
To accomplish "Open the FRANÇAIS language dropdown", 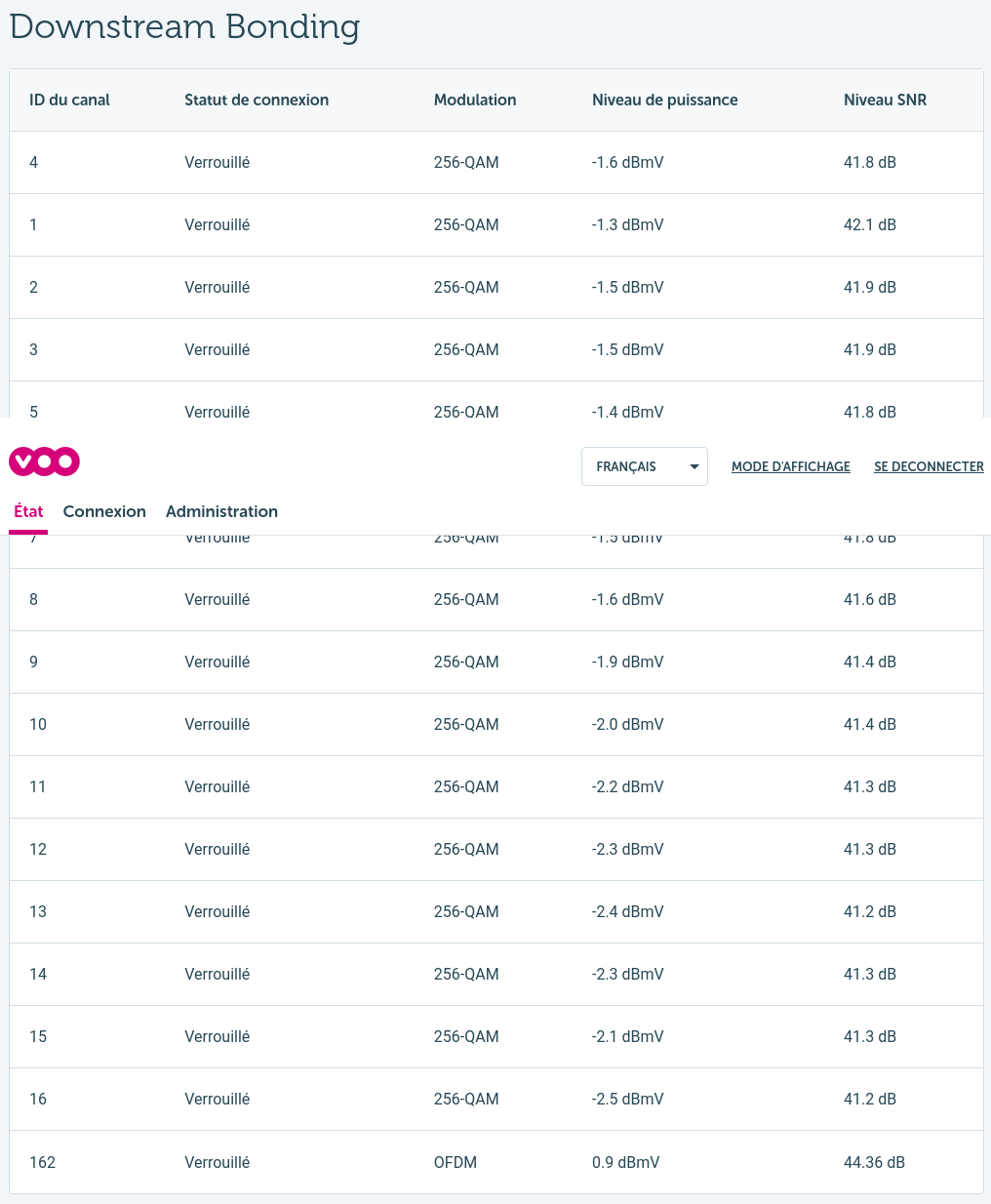I will click(x=644, y=466).
